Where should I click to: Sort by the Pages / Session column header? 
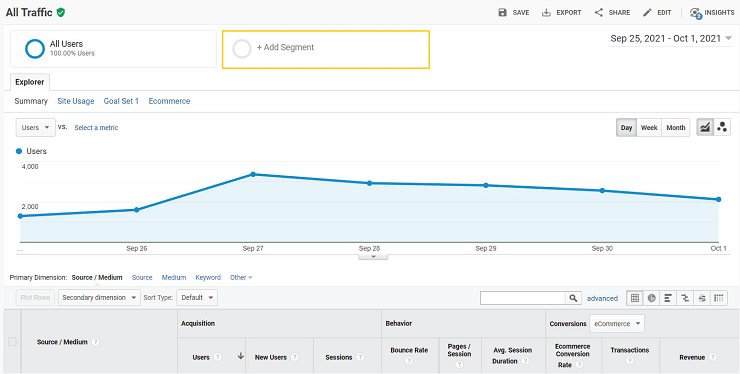pos(459,350)
